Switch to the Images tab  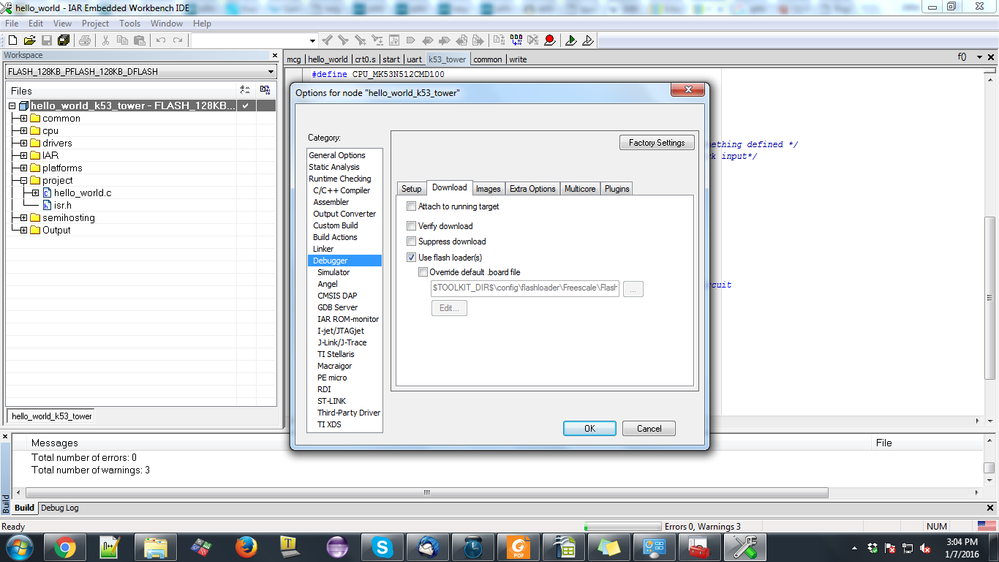[x=488, y=189]
